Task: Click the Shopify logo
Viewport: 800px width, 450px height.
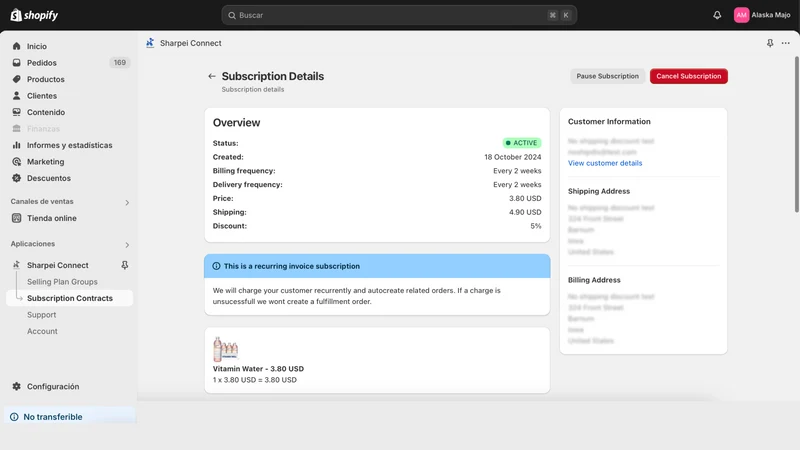Action: [x=34, y=15]
